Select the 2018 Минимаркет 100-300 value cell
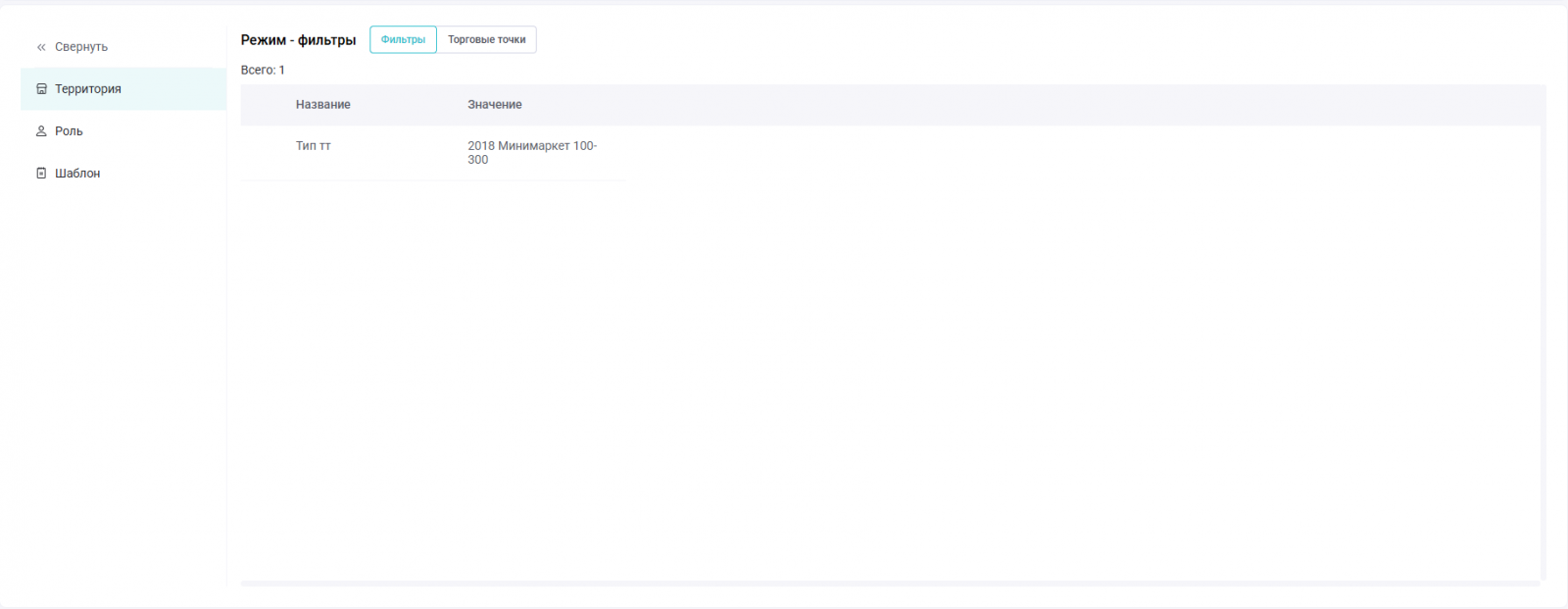Viewport: 1568px width, 609px height. coord(532,153)
